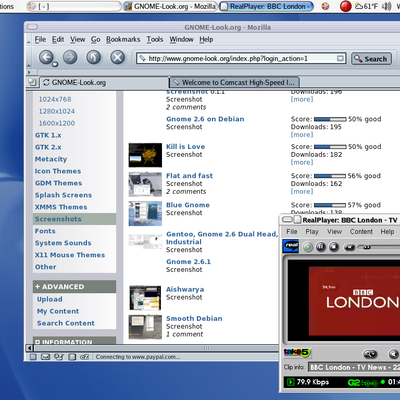Open the Gnome 2.6 on Debian entry
This screenshot has height=400, width=400.
(x=205, y=119)
